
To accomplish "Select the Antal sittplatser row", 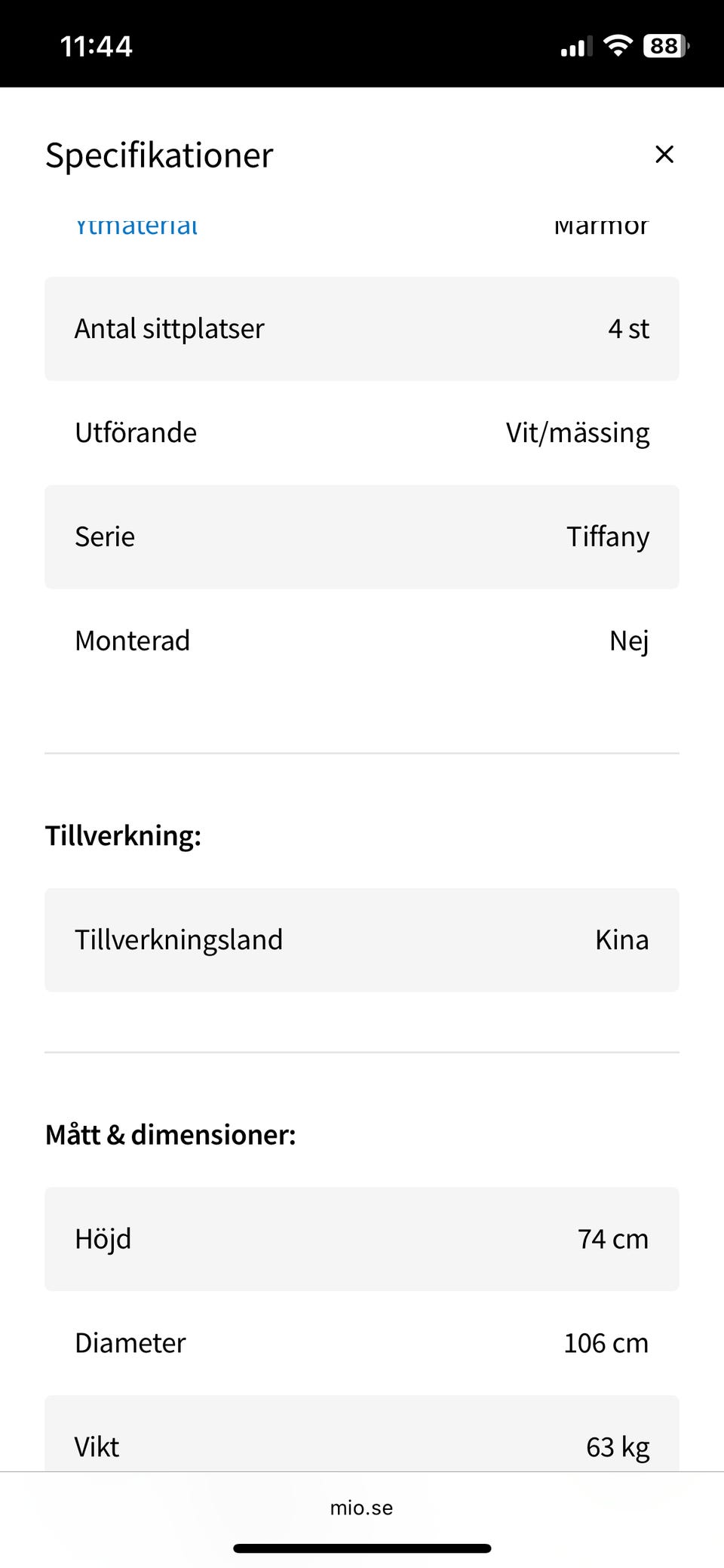I will click(362, 329).
